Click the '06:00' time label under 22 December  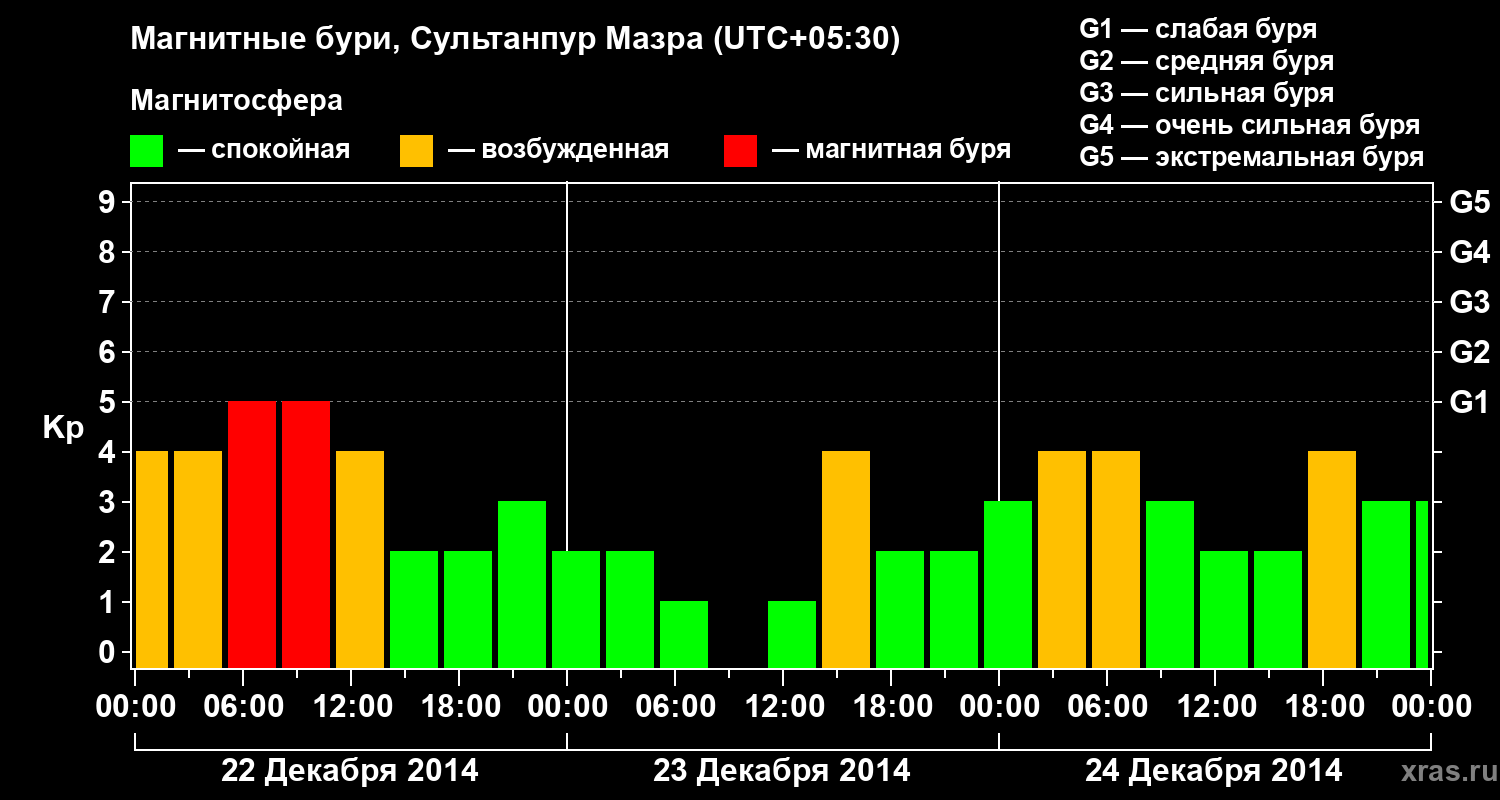click(x=243, y=707)
